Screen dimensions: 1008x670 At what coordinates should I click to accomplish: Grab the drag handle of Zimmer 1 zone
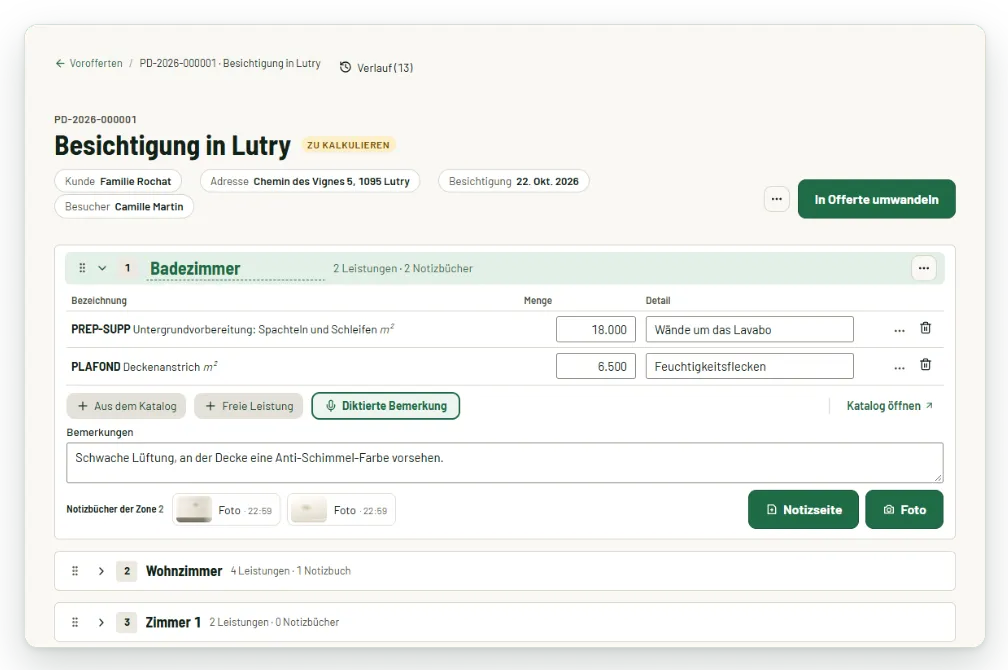point(75,622)
